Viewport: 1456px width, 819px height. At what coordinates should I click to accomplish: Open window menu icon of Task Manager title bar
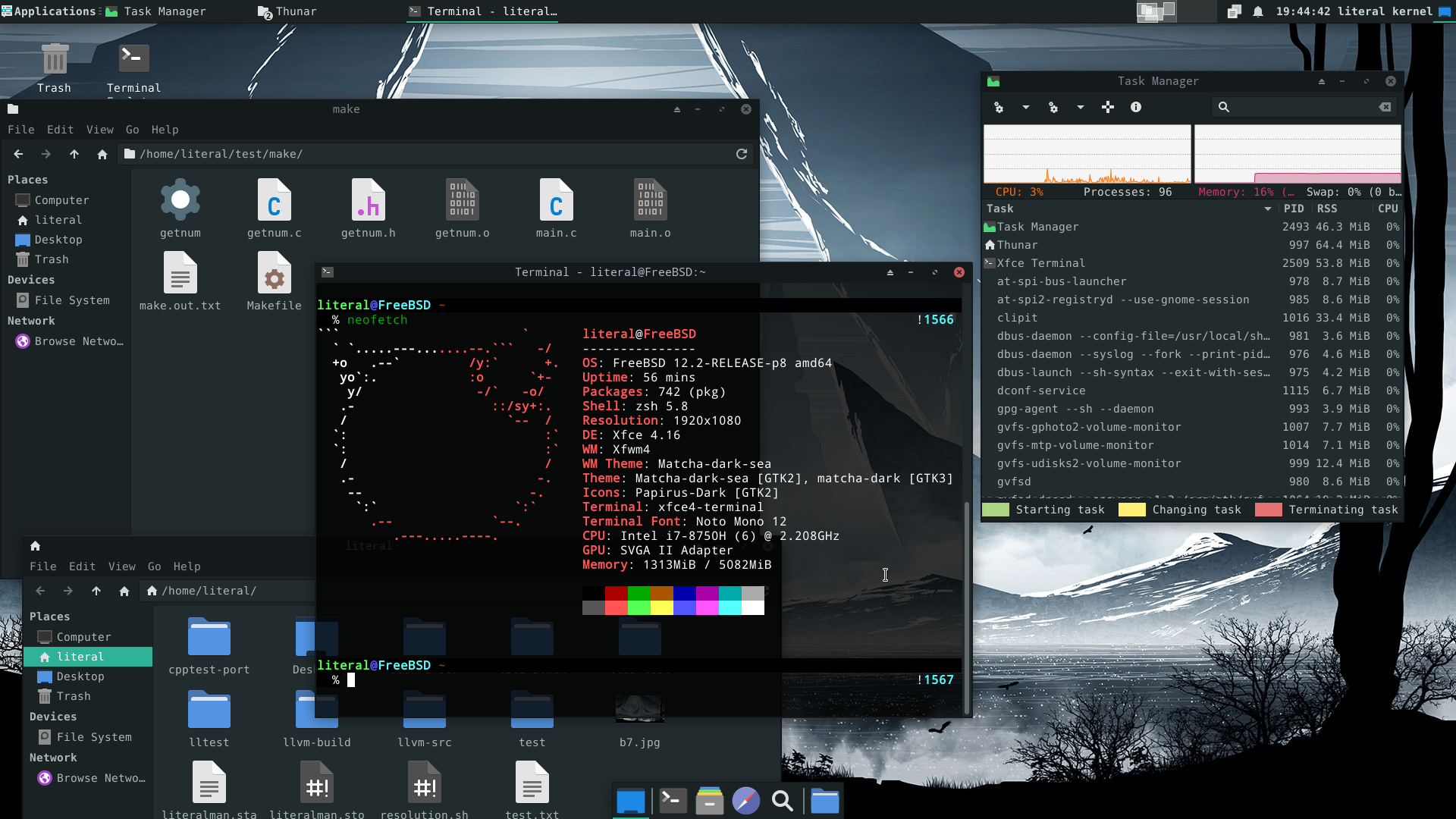tap(993, 81)
